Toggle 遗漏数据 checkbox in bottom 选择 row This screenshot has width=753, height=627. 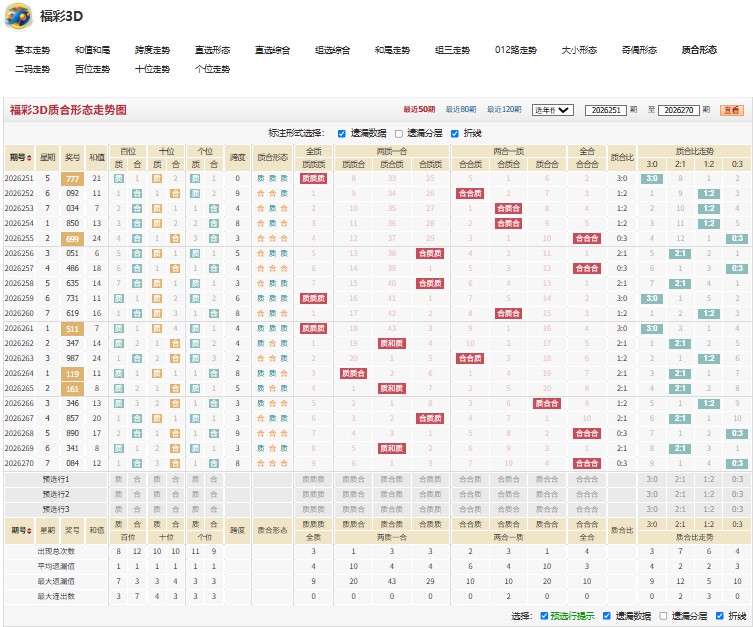[x=607, y=615]
